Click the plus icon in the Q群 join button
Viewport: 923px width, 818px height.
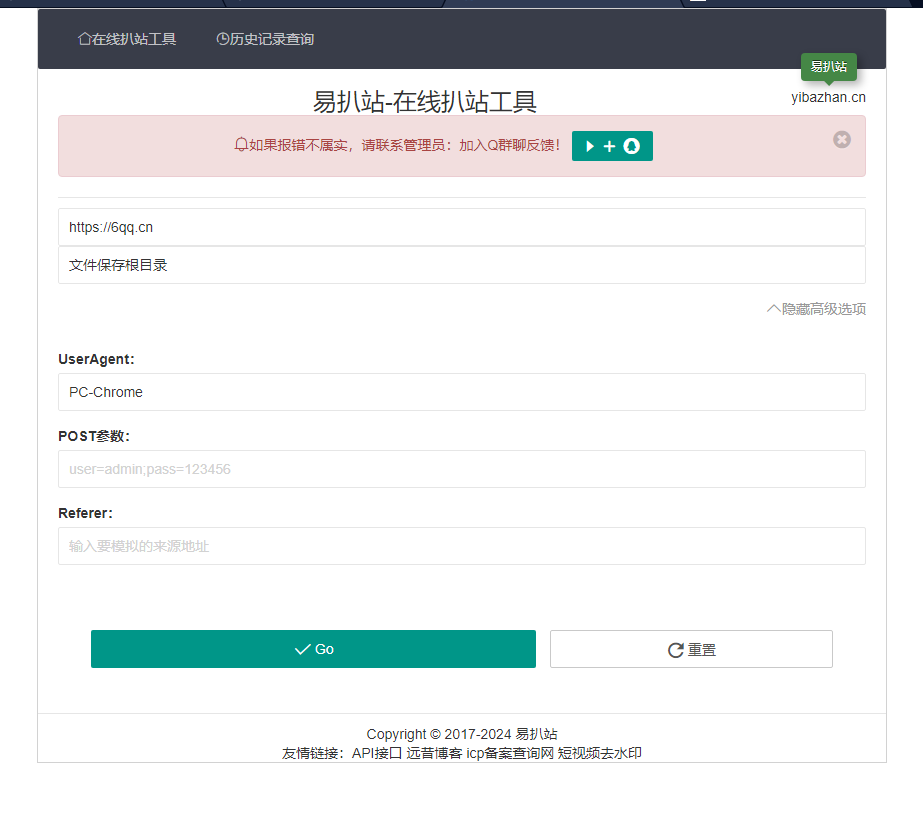click(610, 146)
